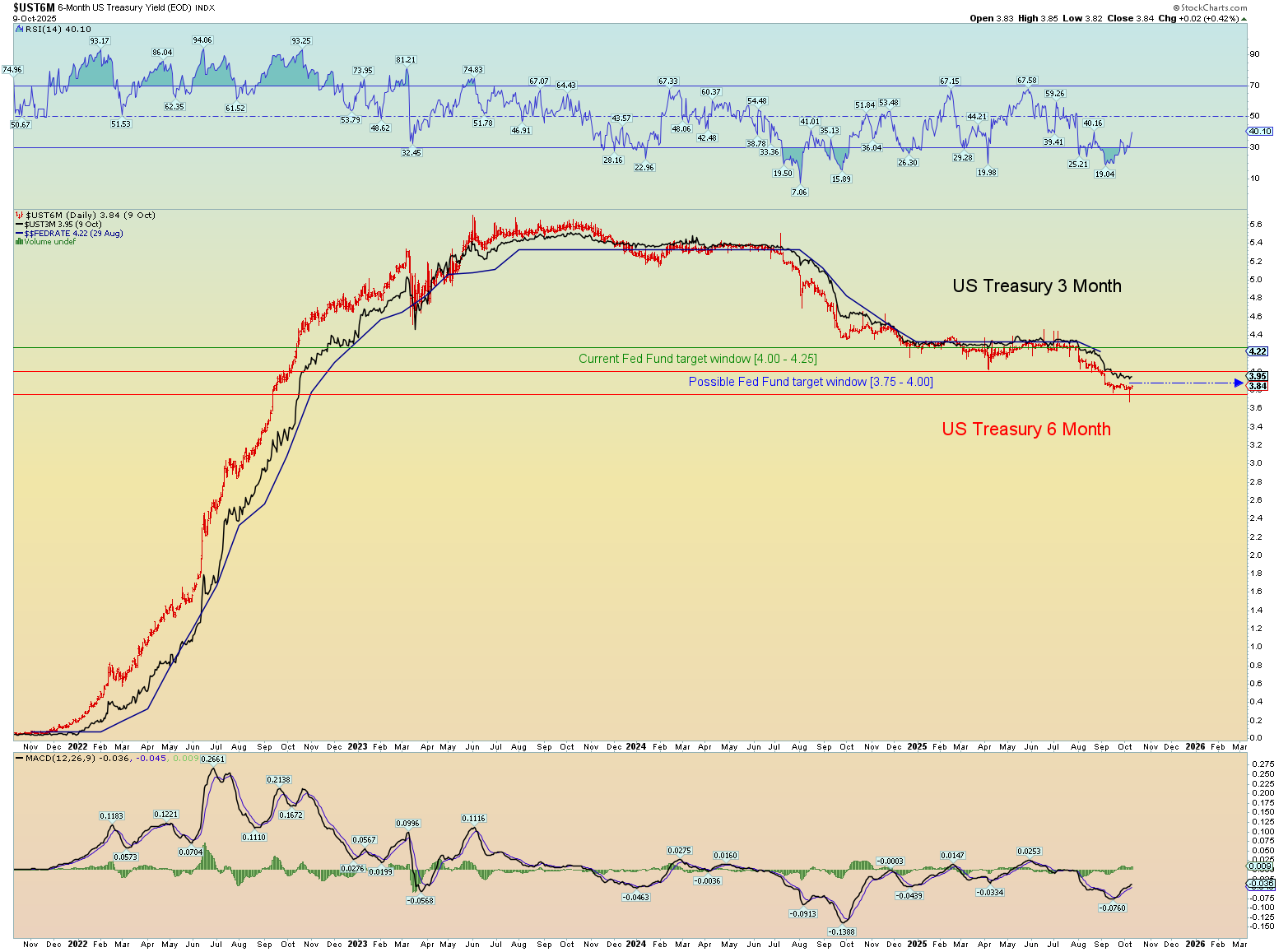The width and height of the screenshot is (1288, 952).
Task: Click the red 3.84 price tag
Action: (x=1258, y=386)
